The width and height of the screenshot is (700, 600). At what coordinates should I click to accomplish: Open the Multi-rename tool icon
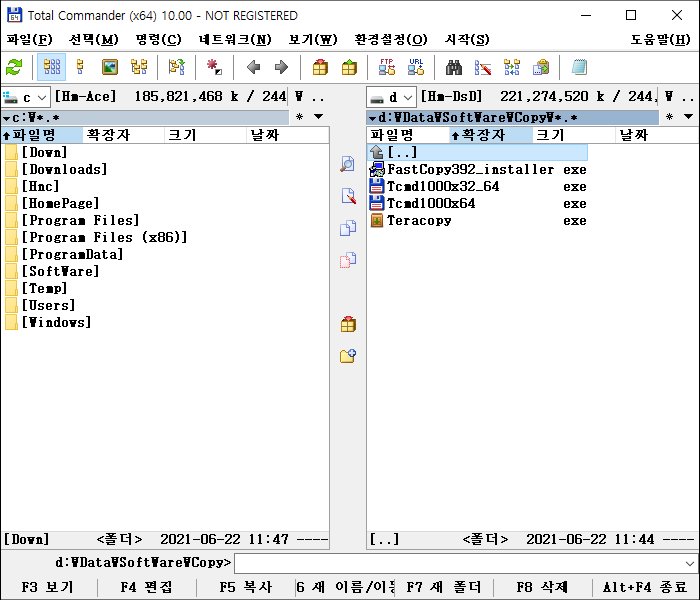pos(483,67)
